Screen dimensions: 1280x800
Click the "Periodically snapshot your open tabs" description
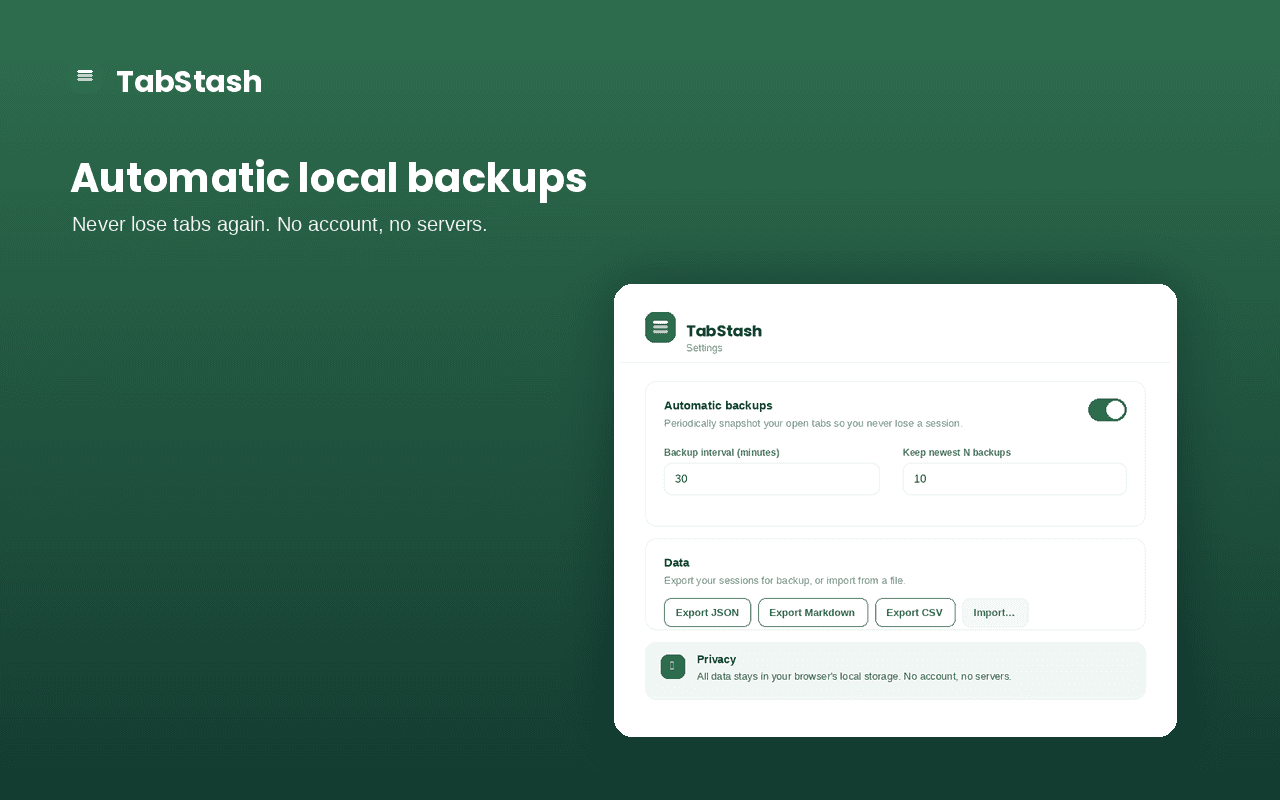[813, 423]
